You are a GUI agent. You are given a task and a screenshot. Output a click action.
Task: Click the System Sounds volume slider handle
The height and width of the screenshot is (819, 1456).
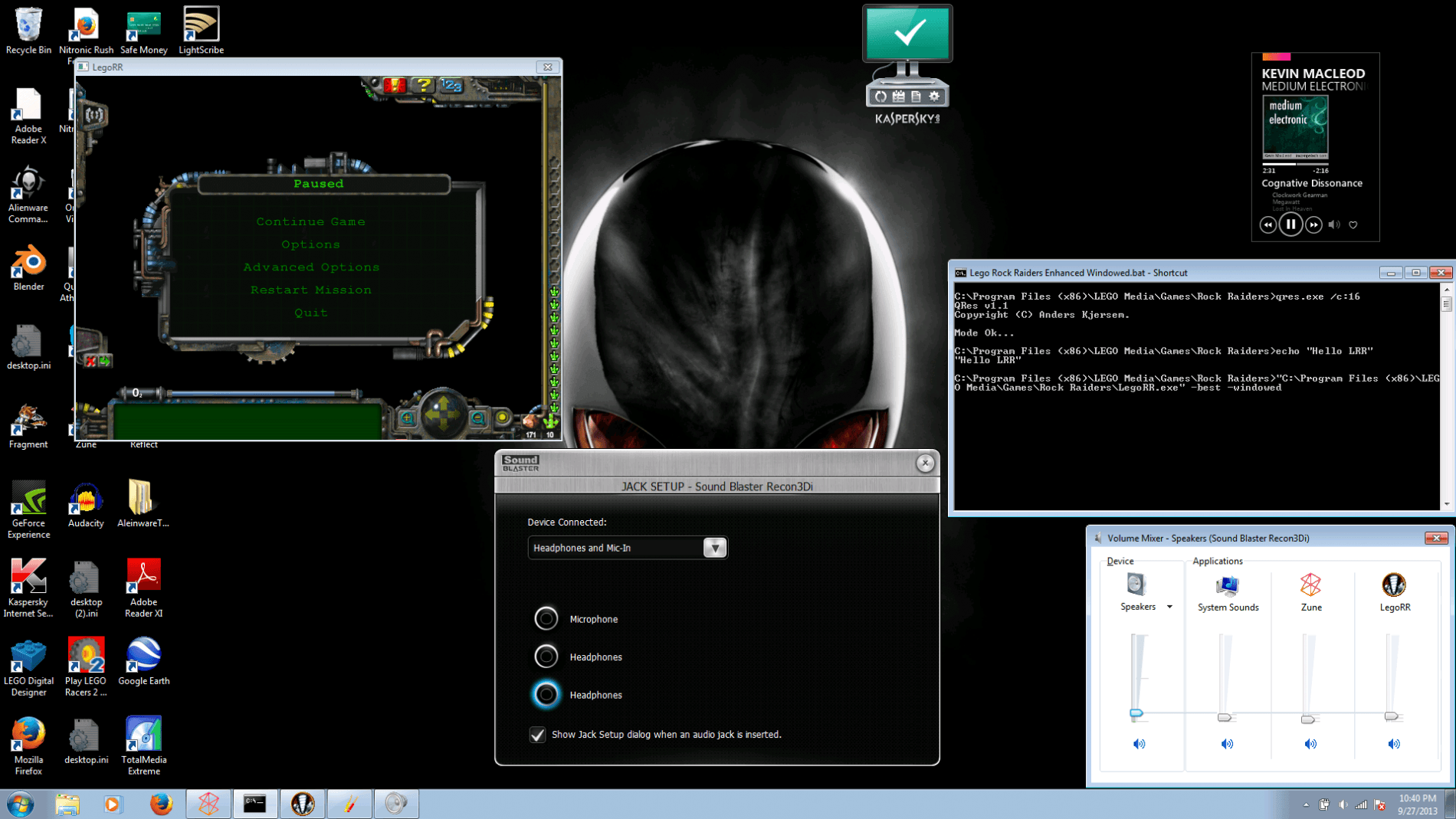(x=1225, y=718)
